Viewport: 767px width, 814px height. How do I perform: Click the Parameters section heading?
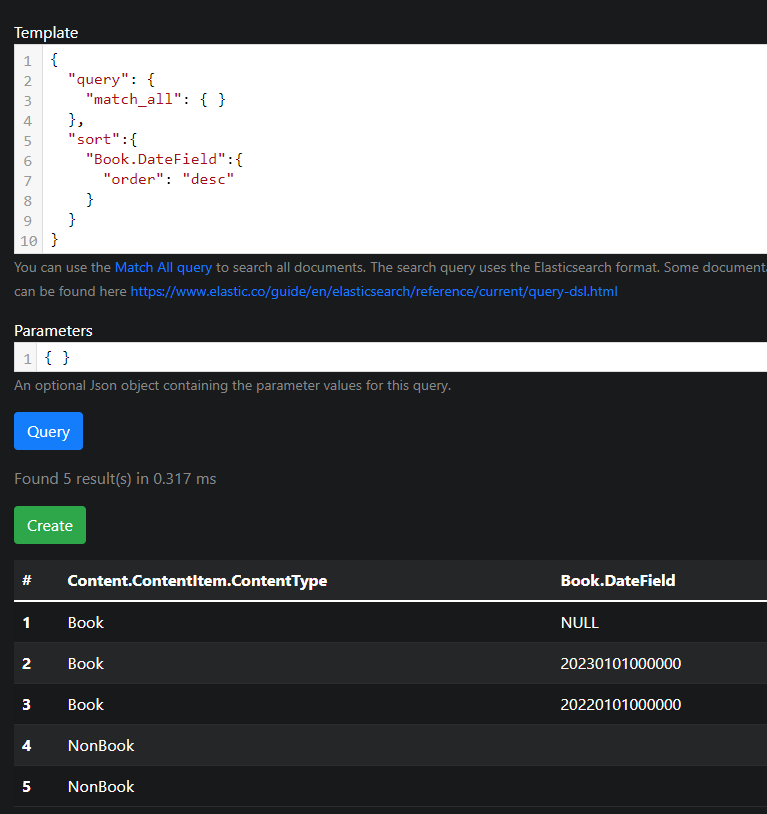(x=53, y=330)
